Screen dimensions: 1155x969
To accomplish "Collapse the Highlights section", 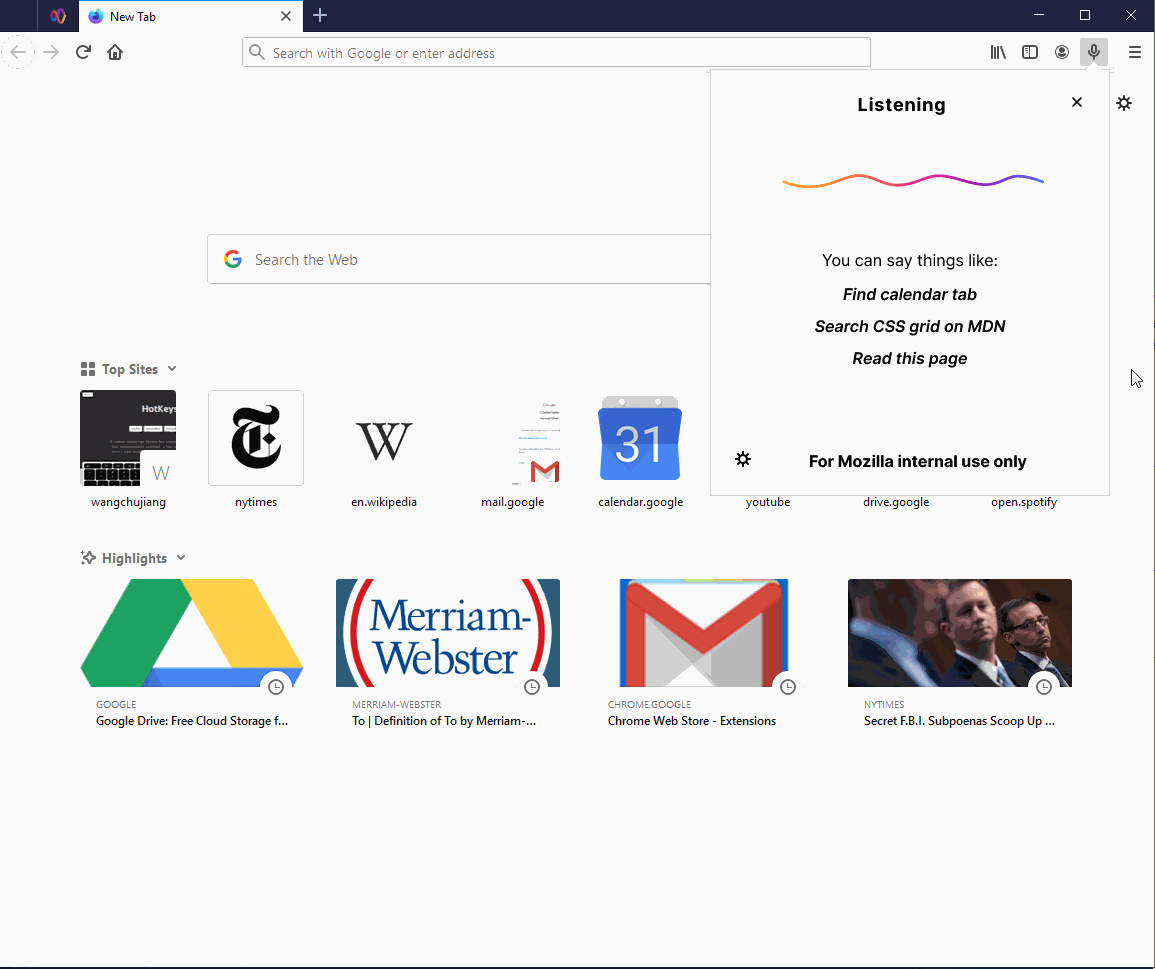I will 181,558.
